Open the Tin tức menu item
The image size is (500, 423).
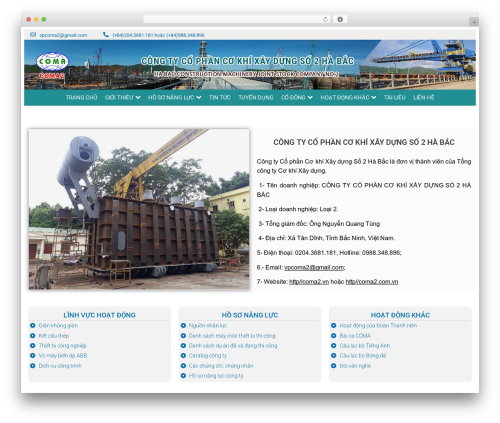click(220, 97)
